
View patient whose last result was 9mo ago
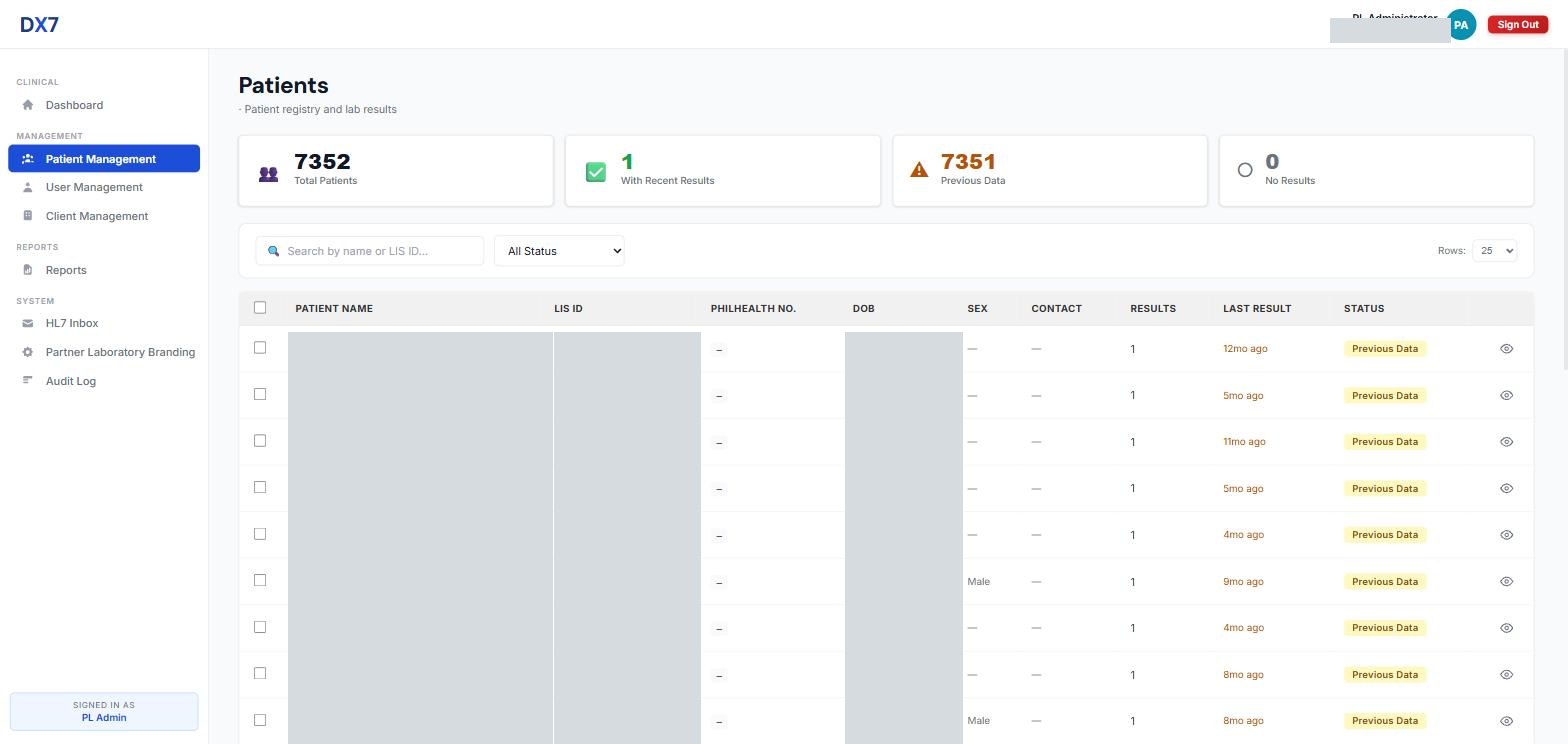[x=1506, y=582]
